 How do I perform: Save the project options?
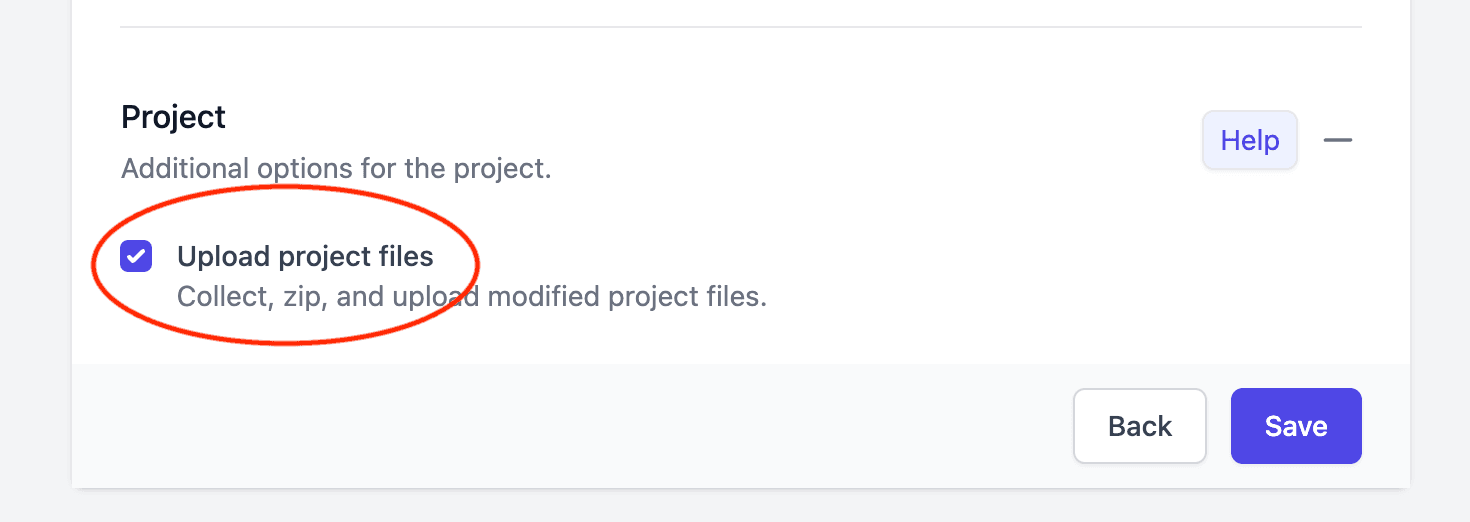coord(1295,426)
